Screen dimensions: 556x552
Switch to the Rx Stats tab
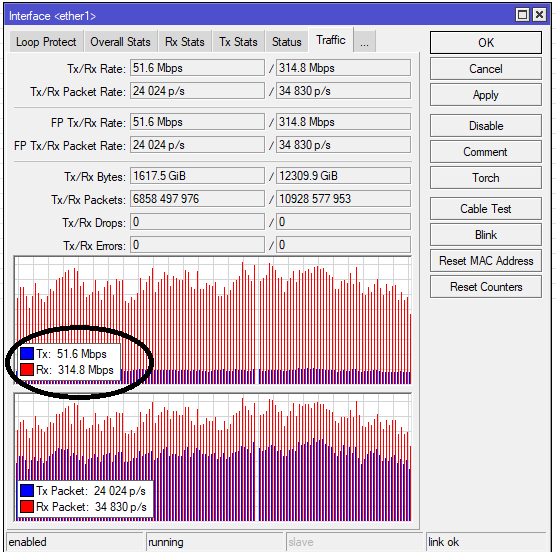185,42
